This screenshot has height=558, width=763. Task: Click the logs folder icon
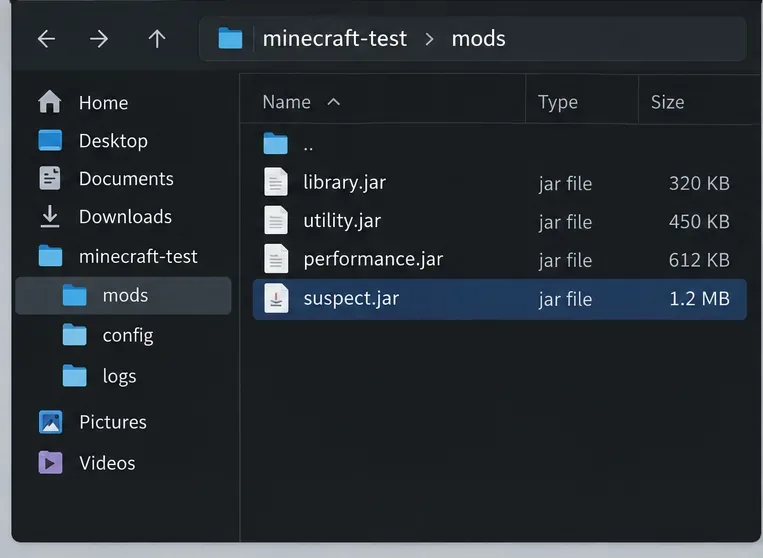pyautogui.click(x=74, y=376)
